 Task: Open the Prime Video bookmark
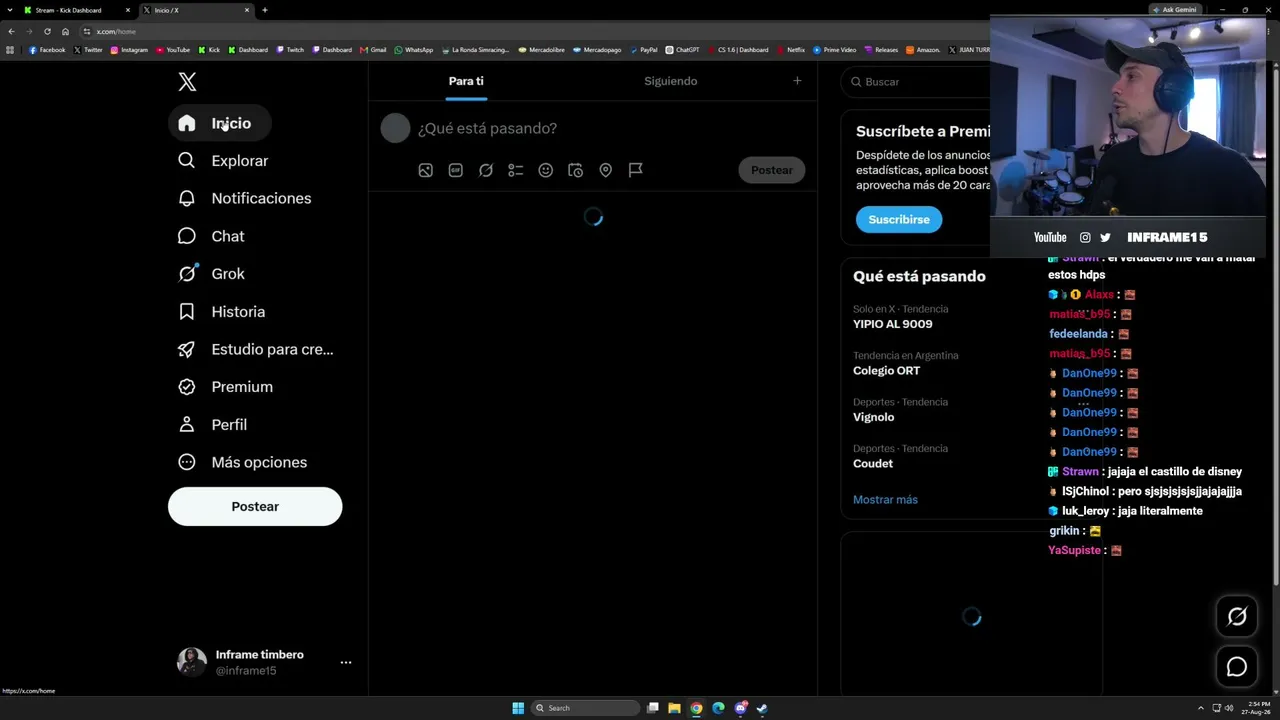pyautogui.click(x=834, y=50)
